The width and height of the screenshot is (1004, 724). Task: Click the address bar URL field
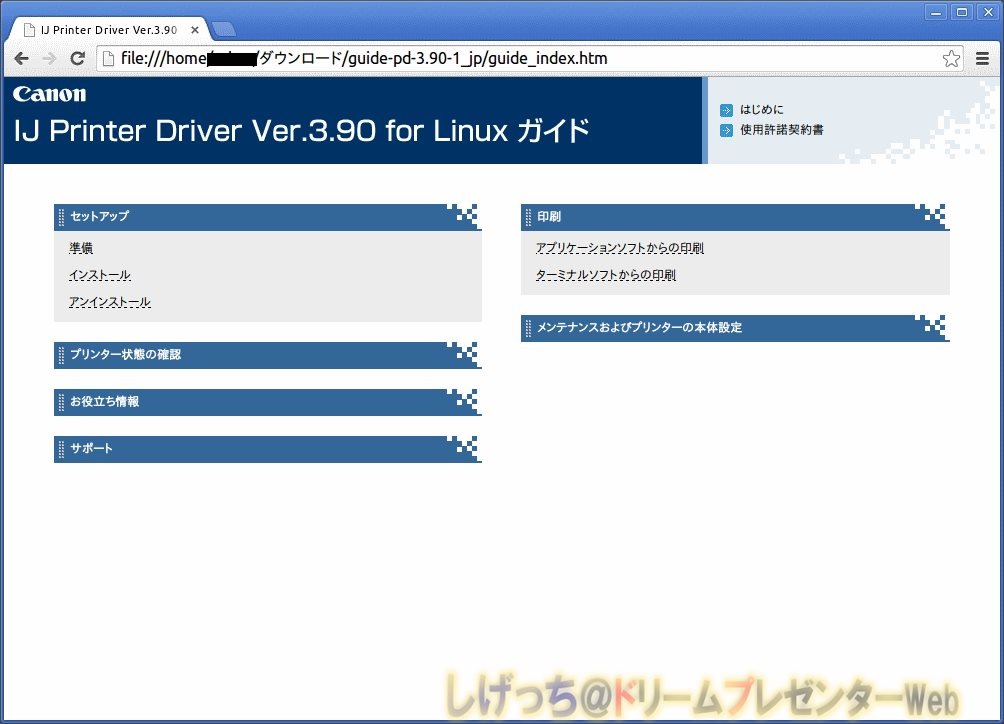point(530,59)
